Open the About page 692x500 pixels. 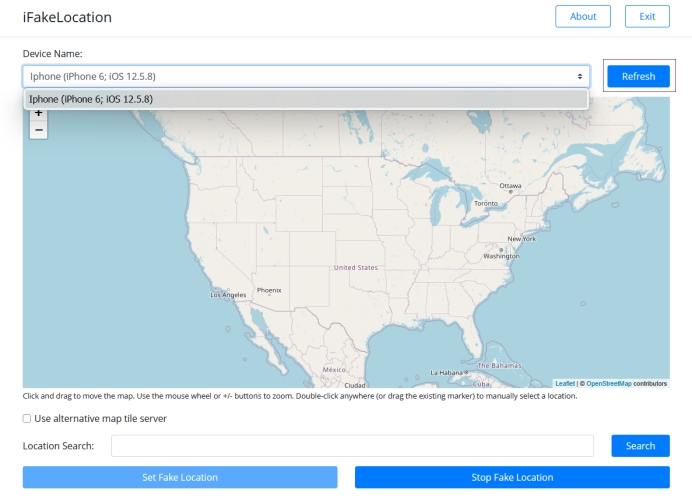click(583, 16)
